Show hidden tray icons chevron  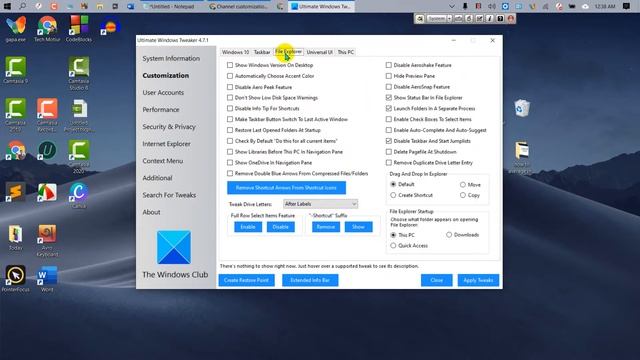click(451, 6)
